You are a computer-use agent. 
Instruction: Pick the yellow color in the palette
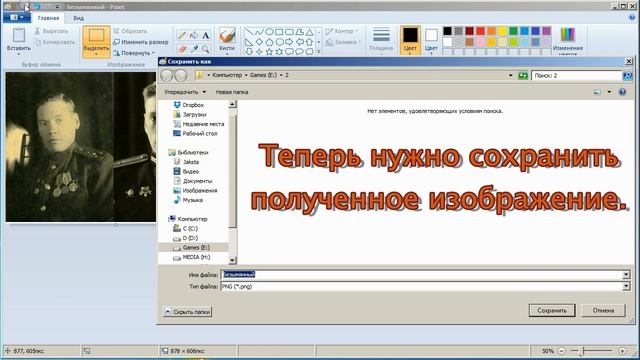click(502, 31)
